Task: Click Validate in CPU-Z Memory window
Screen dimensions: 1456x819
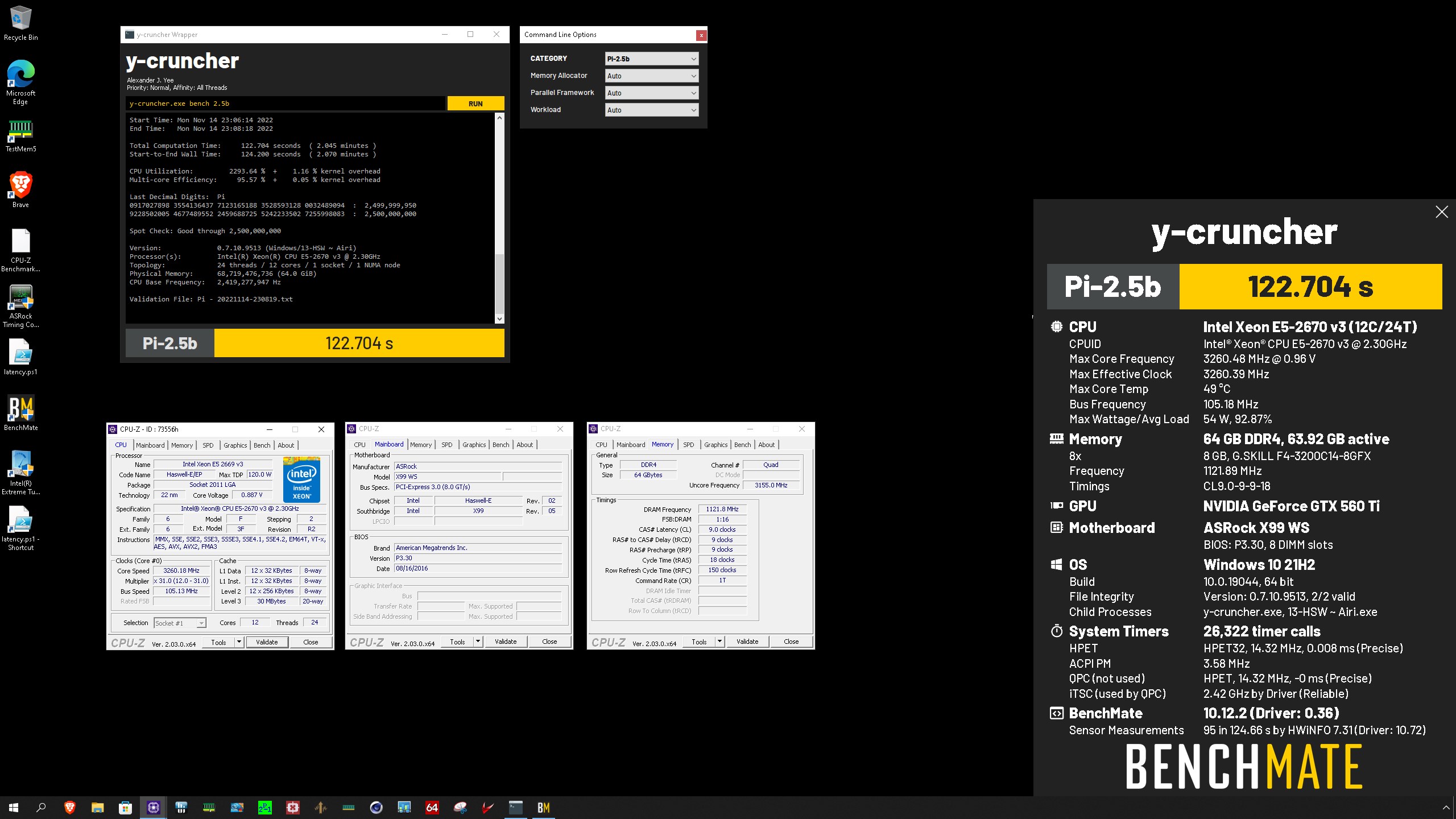Action: pyautogui.click(x=747, y=642)
